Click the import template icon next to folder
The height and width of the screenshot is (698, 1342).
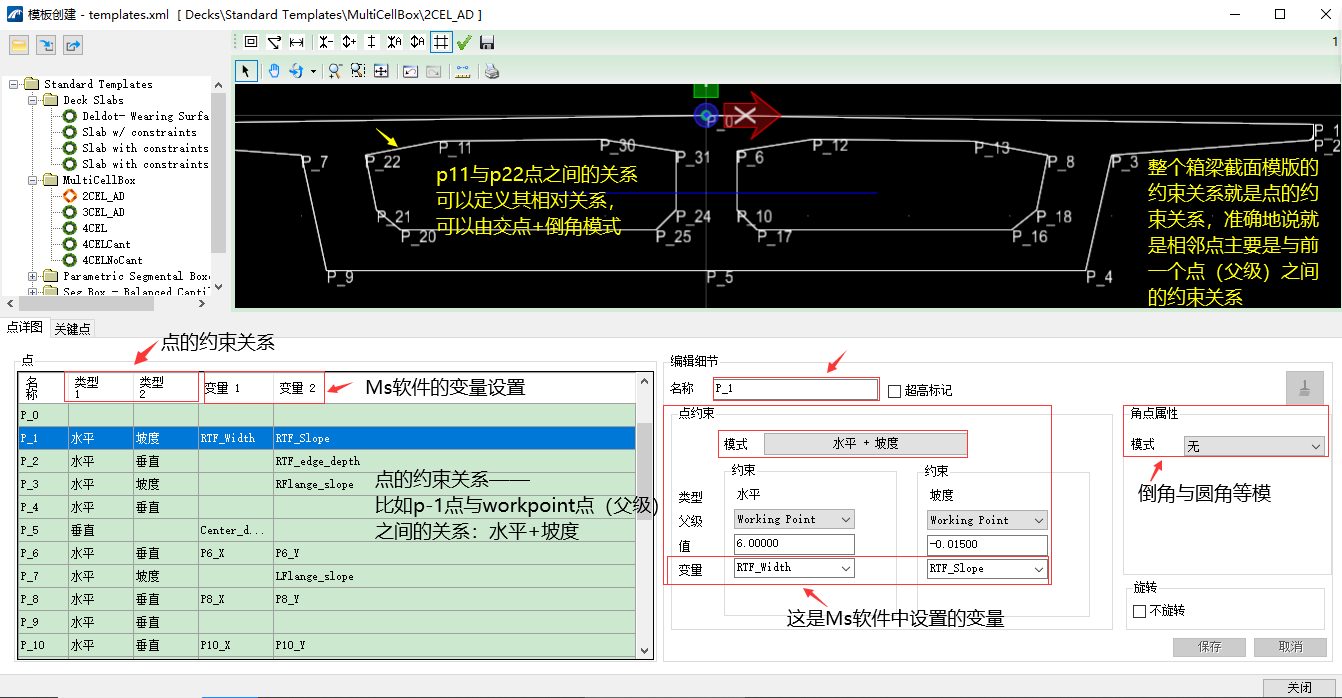[46, 45]
